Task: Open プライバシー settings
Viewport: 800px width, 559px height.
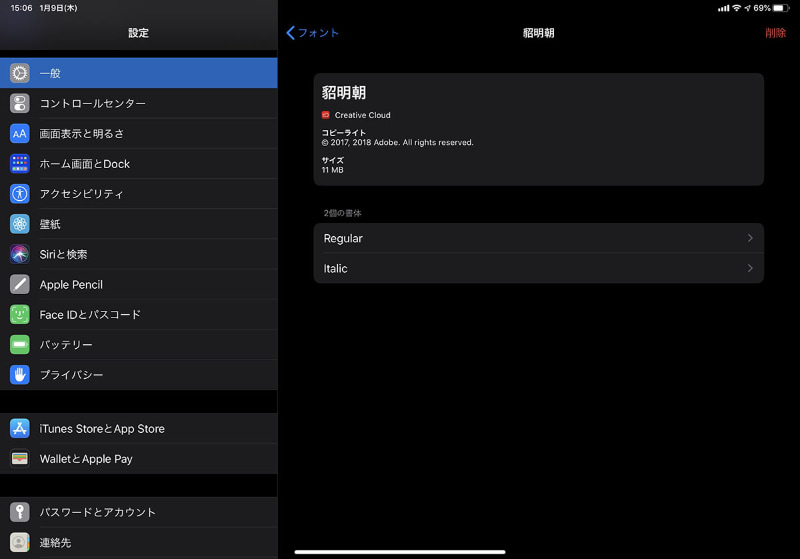Action: [x=139, y=374]
